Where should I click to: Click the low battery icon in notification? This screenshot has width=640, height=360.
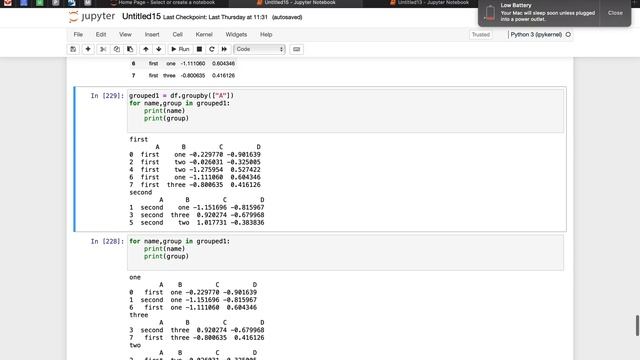(x=490, y=13)
